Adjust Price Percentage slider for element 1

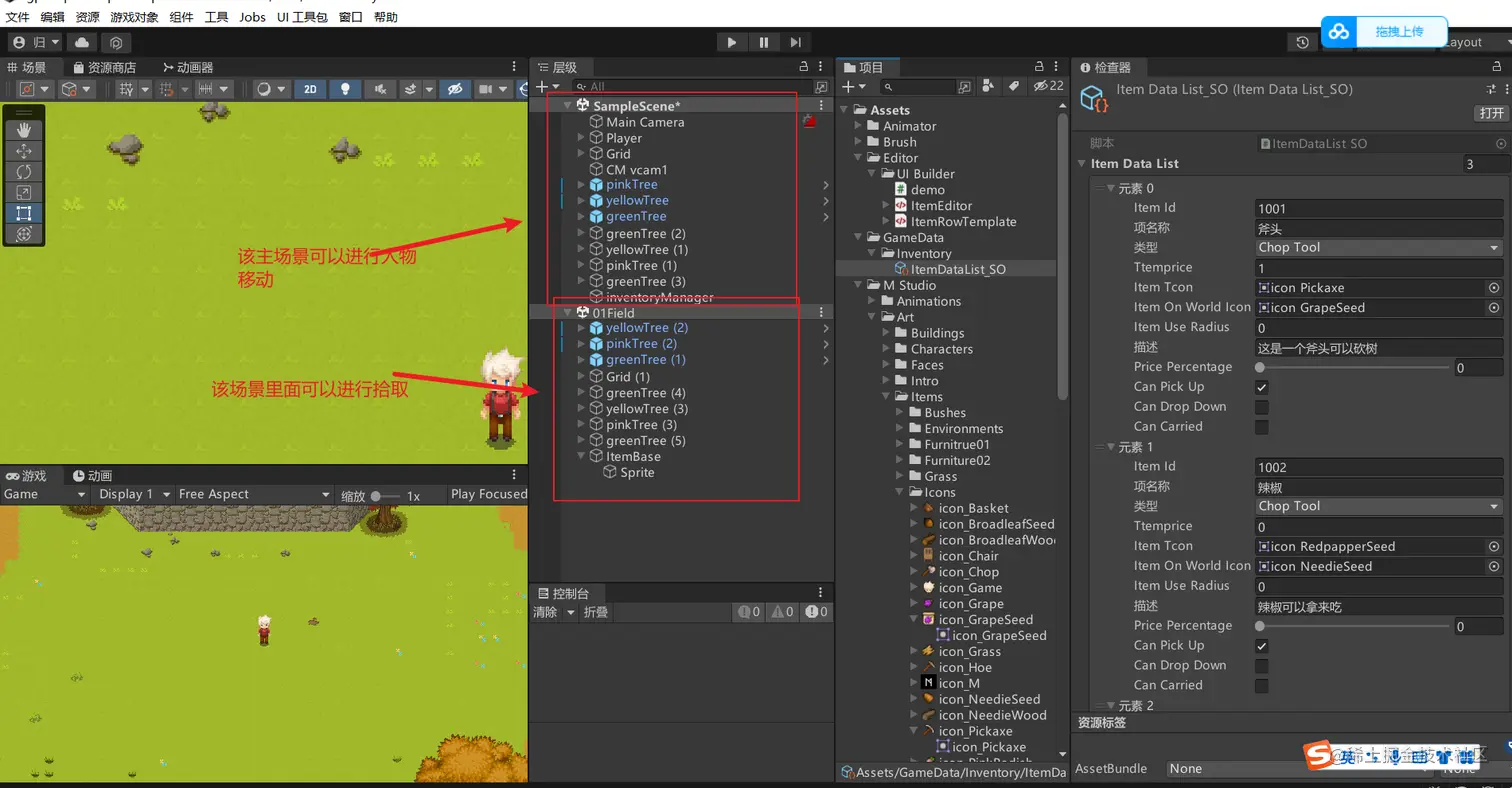[x=1353, y=626]
